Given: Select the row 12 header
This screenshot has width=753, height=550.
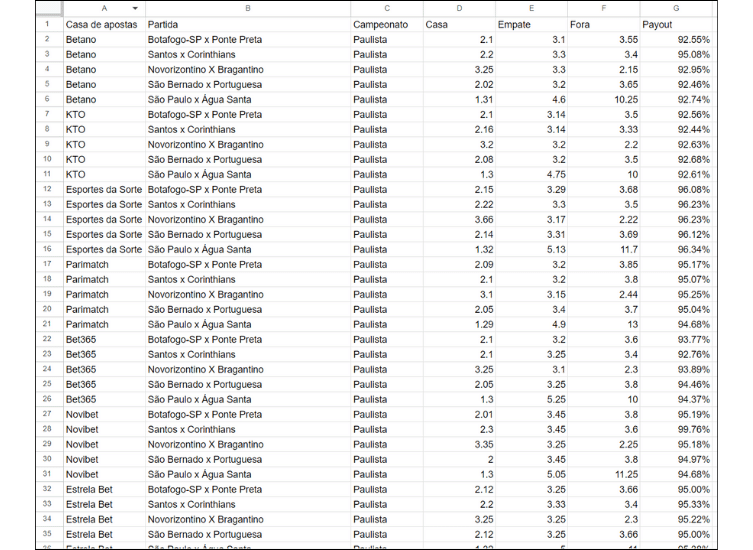Looking at the screenshot, I should pos(47,189).
